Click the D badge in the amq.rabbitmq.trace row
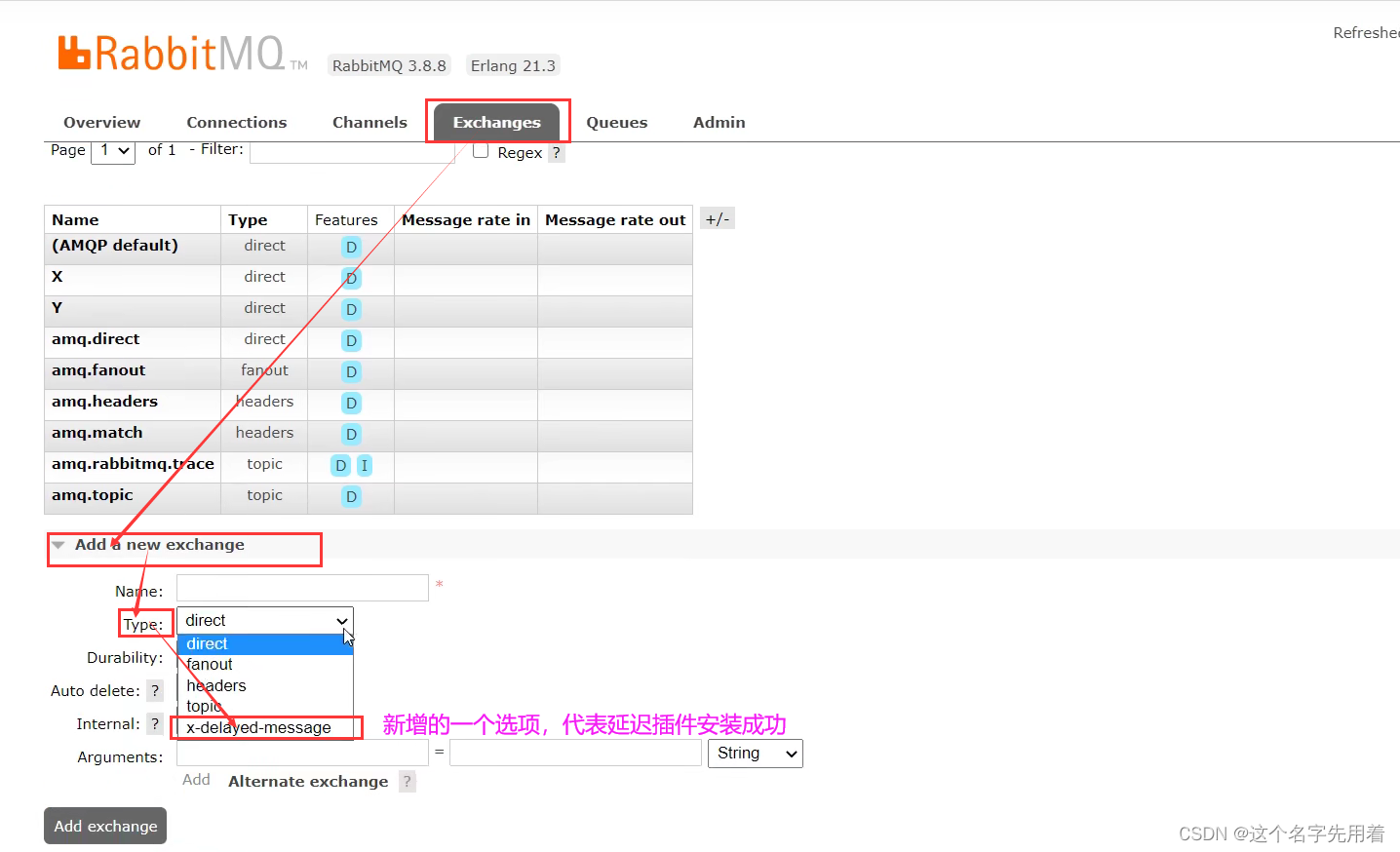The width and height of the screenshot is (1400, 852). click(x=340, y=465)
